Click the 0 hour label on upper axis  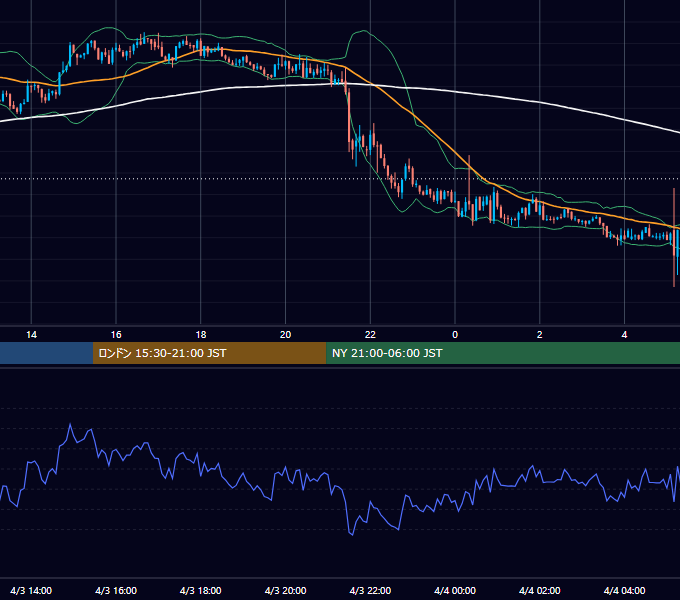(x=455, y=335)
